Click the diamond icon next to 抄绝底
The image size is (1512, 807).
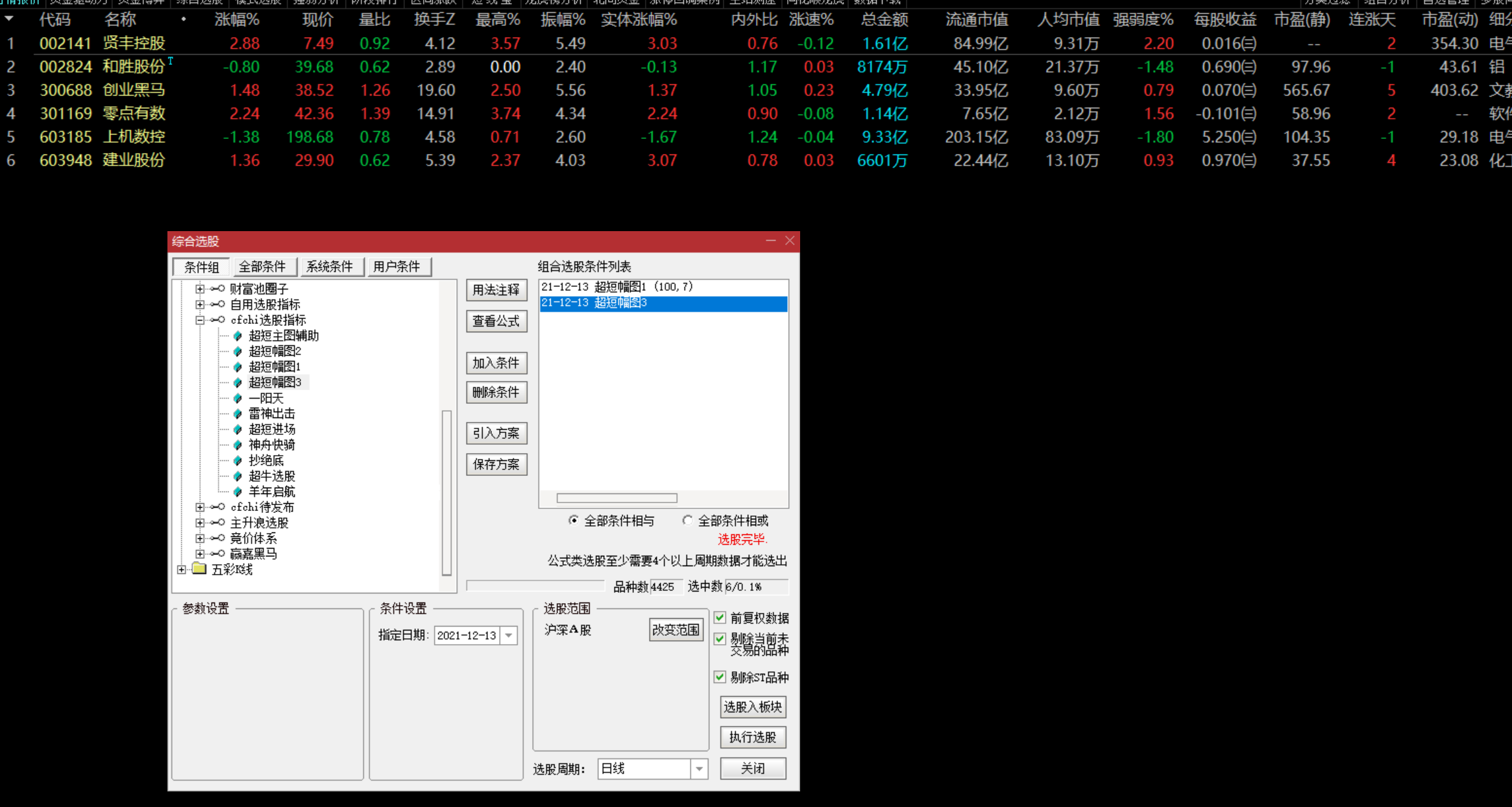(x=238, y=460)
